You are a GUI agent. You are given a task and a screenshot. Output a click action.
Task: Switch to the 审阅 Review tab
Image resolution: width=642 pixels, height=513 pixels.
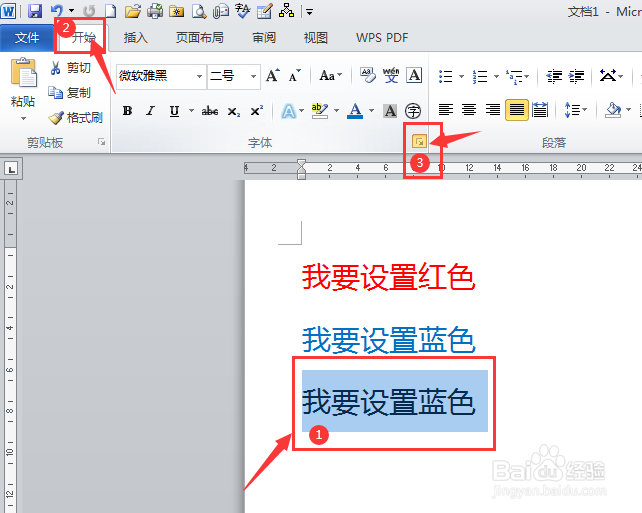(x=264, y=38)
